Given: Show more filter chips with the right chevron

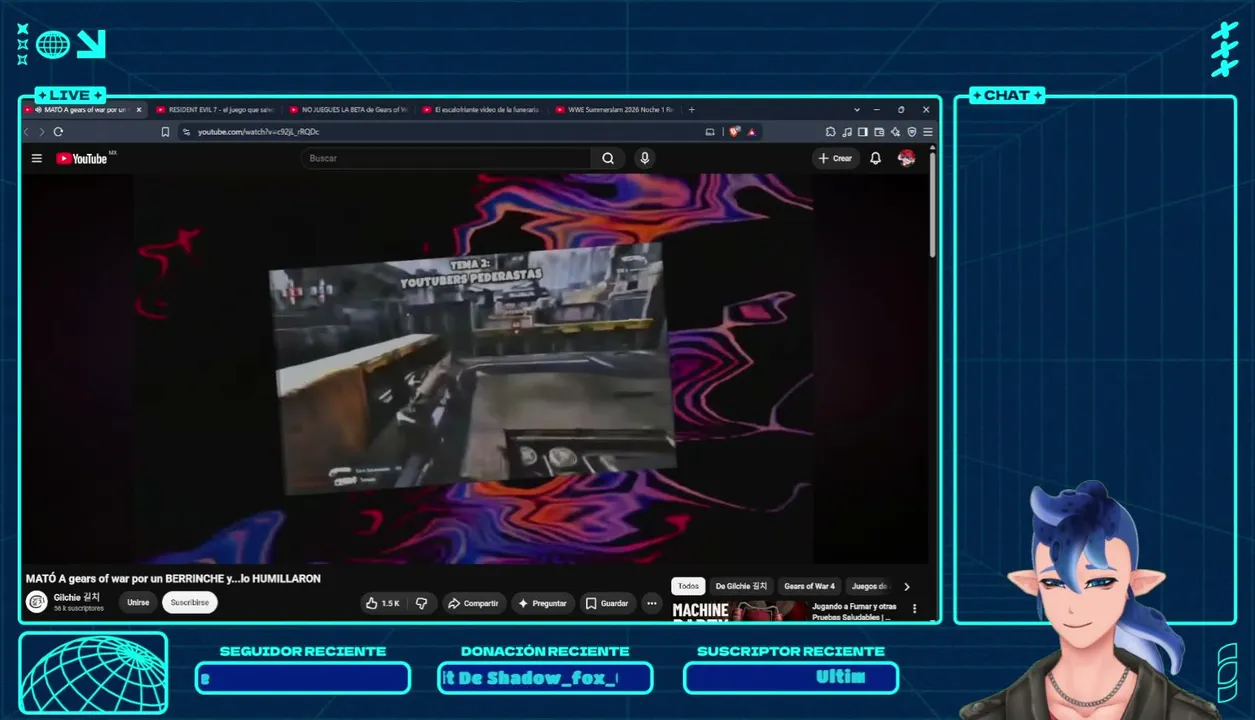Looking at the screenshot, I should [907, 587].
